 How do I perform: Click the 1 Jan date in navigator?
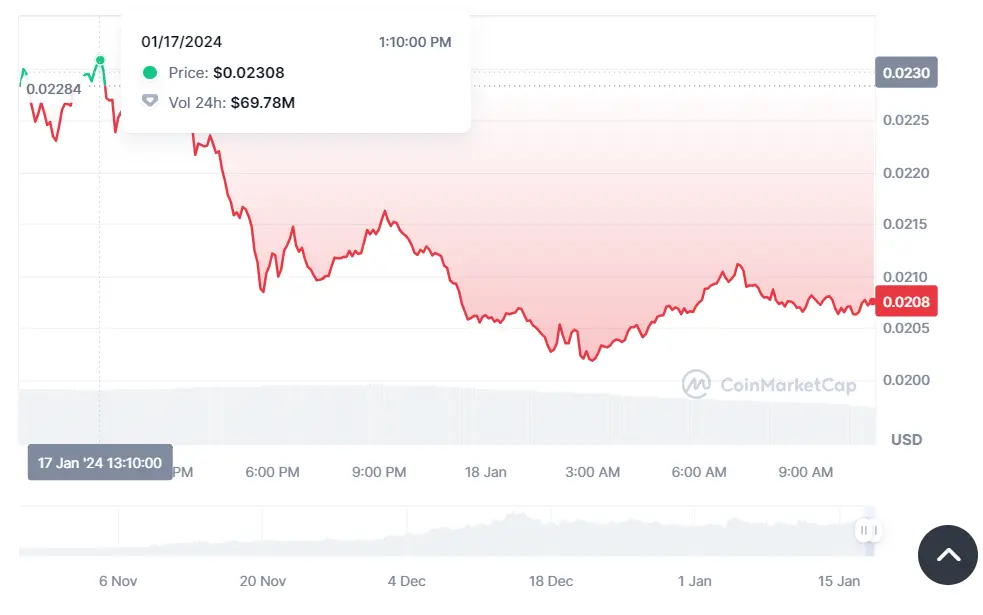(694, 581)
